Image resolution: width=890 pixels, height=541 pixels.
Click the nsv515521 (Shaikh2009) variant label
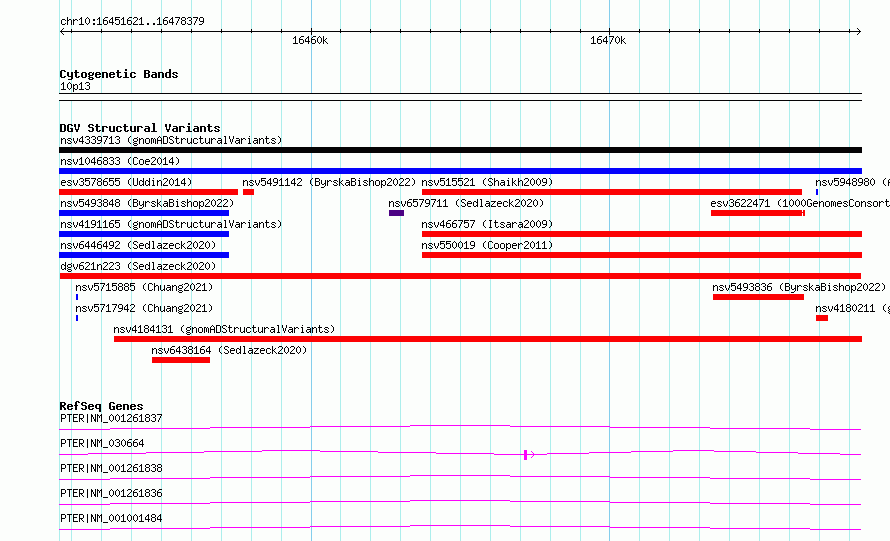point(487,182)
